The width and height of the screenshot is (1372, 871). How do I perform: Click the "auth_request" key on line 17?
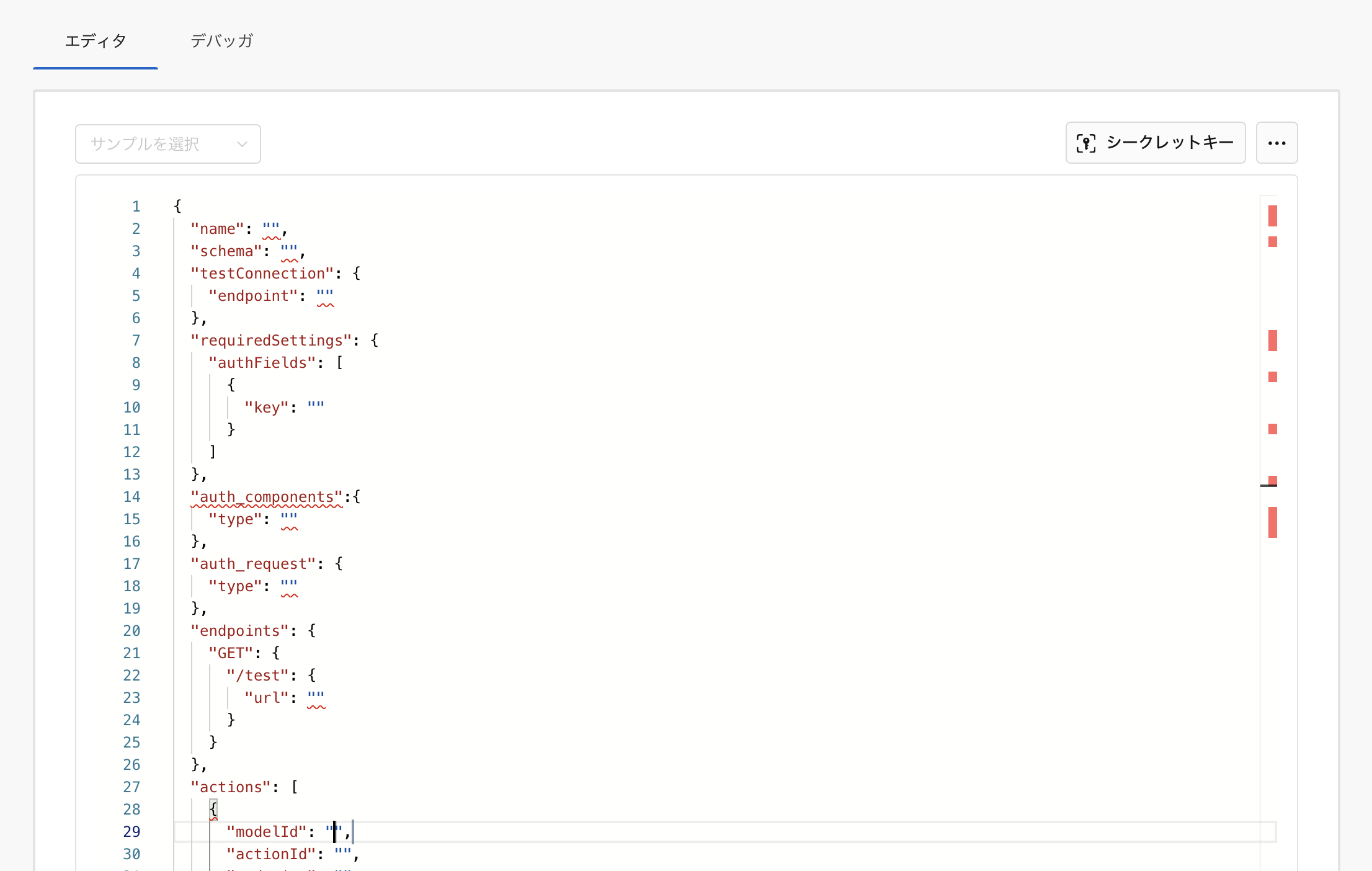[254, 564]
